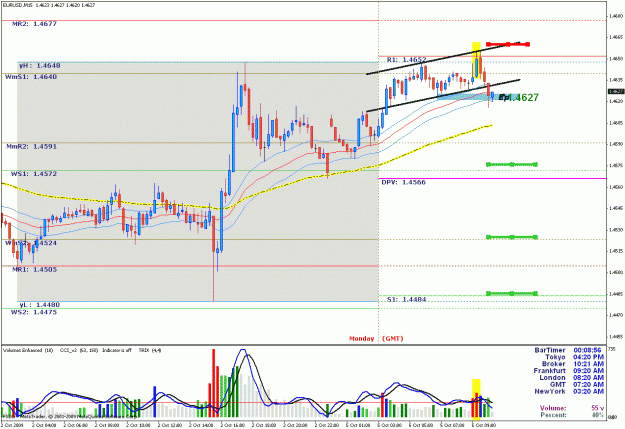Select the WmS1: 1.4640 level label

point(31,77)
